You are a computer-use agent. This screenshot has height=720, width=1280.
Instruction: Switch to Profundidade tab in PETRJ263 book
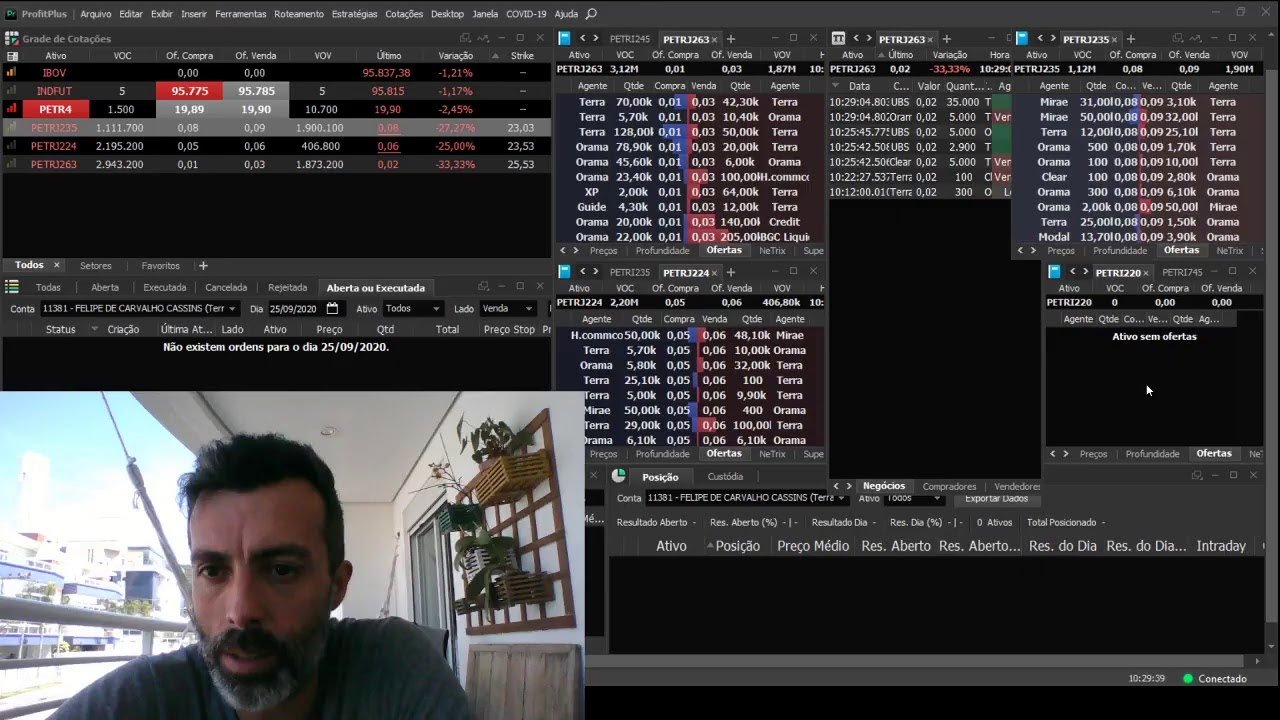click(662, 251)
